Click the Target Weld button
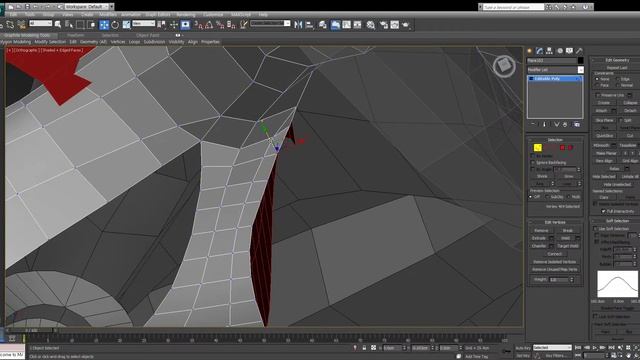 568,246
